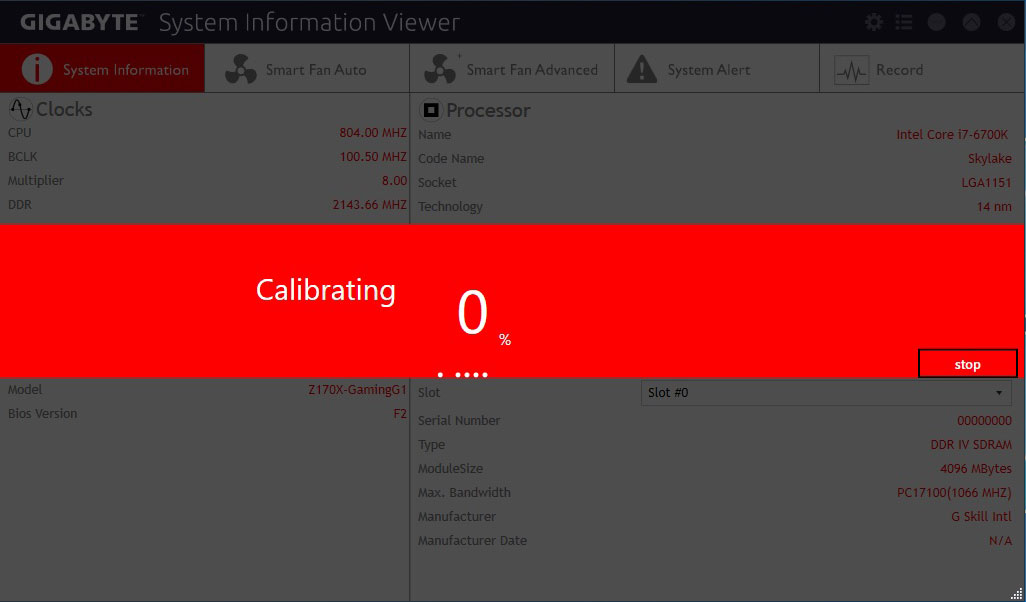This screenshot has height=602, width=1026.
Task: Click the ModuleSize value 4096 MBytes
Action: (976, 469)
